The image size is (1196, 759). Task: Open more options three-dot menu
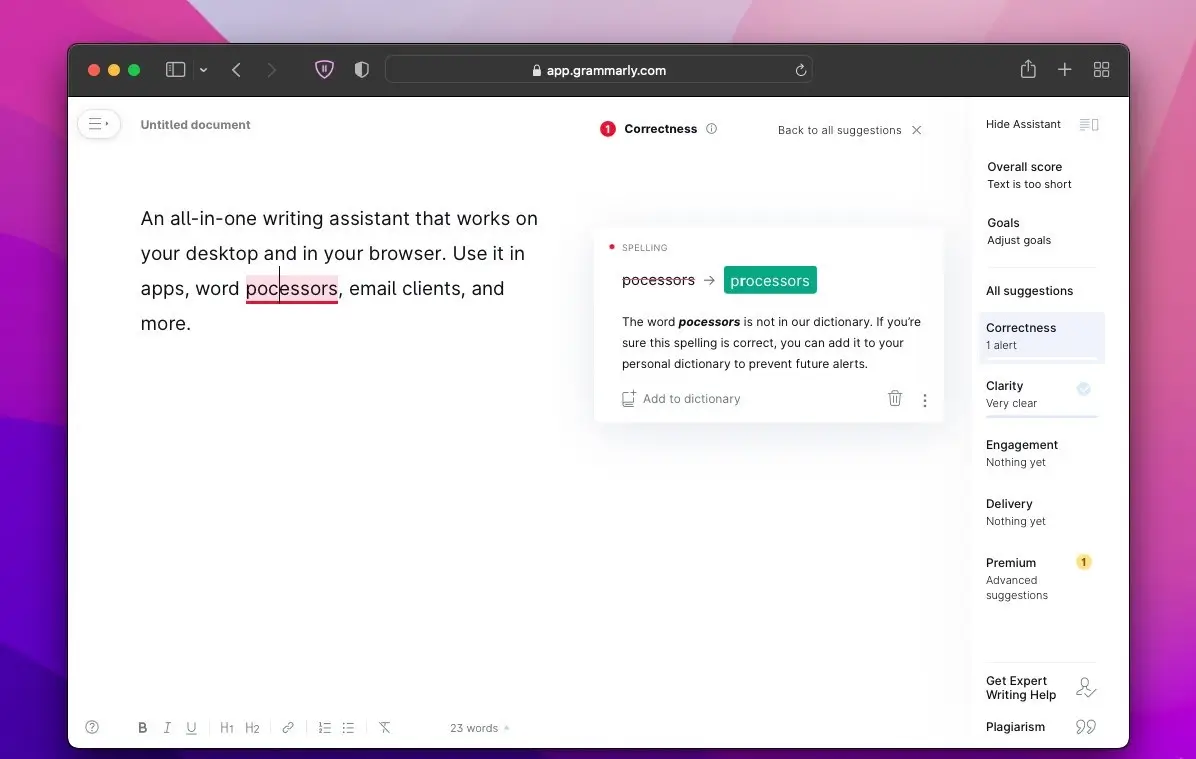click(924, 400)
